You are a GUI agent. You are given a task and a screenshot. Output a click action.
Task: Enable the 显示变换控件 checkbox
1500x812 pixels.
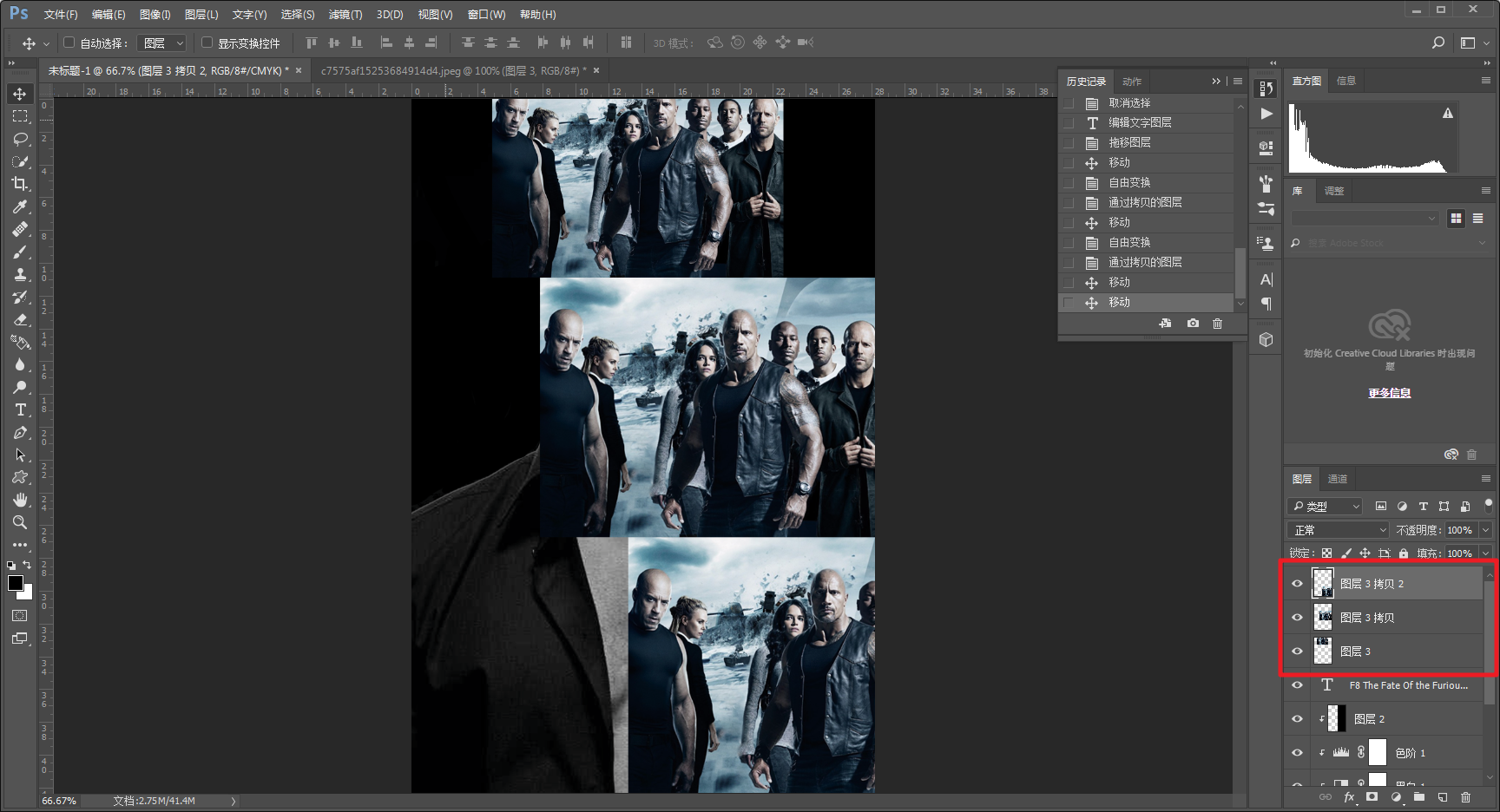click(207, 43)
